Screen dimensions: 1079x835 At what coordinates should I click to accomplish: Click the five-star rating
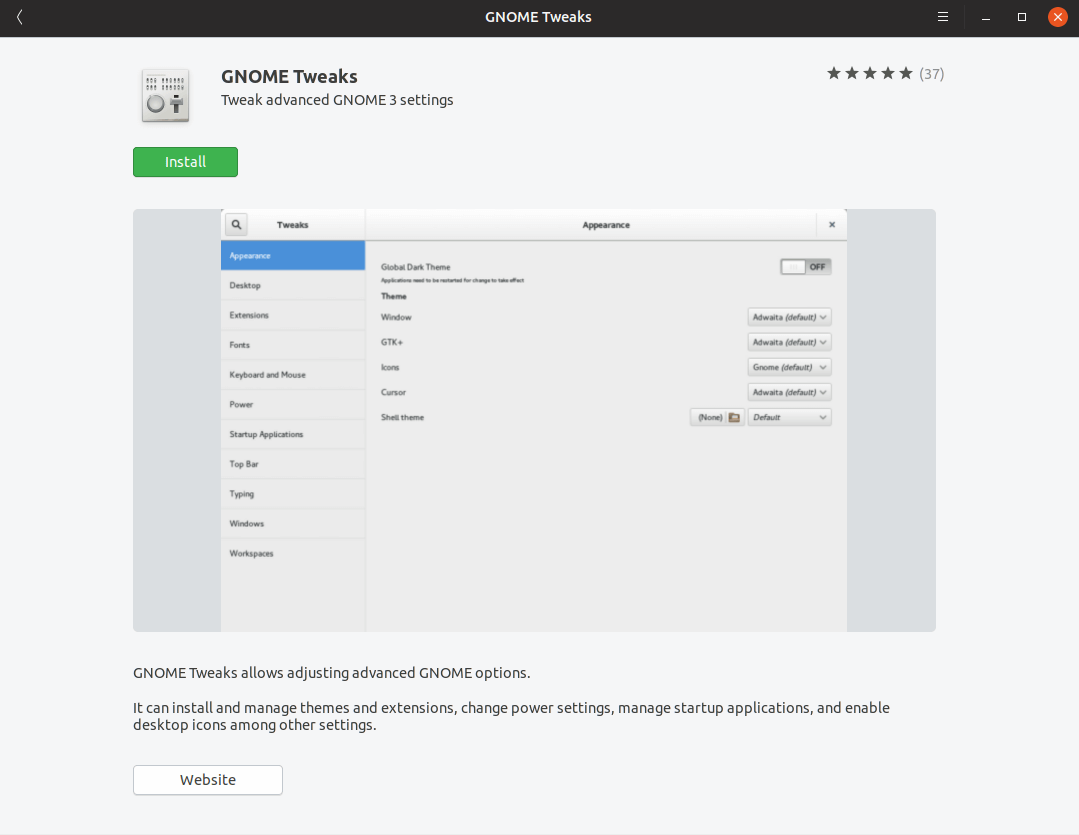pyautogui.click(x=870, y=74)
